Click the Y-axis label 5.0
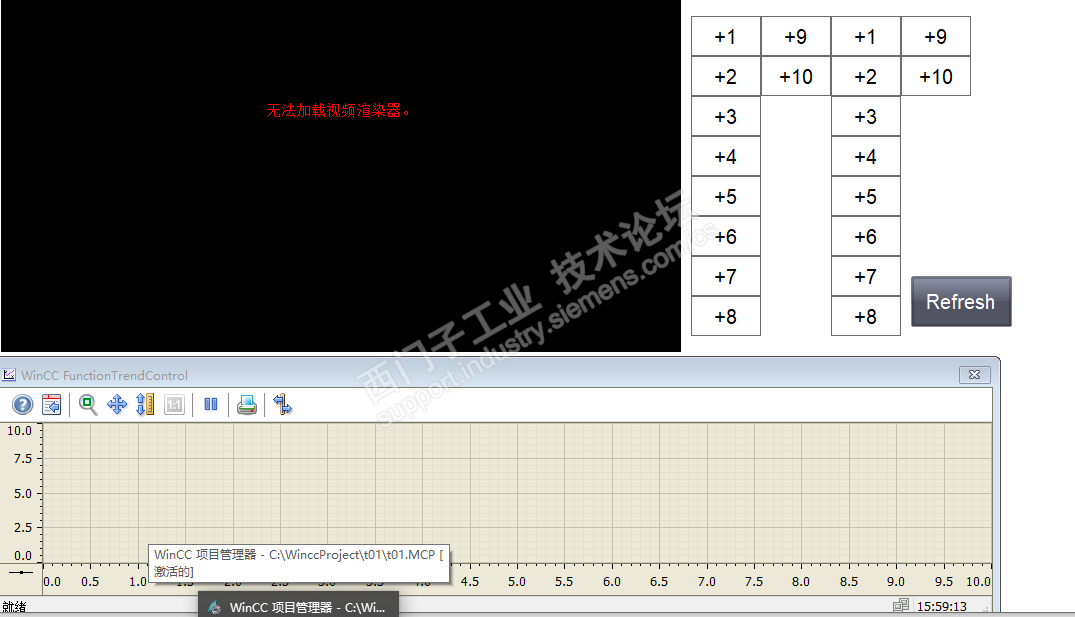The width and height of the screenshot is (1075, 617). pos(23,493)
